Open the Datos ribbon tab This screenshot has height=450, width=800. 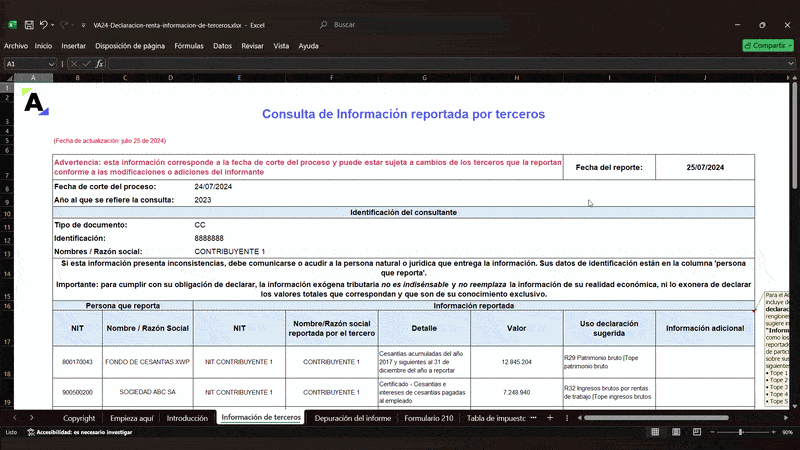[x=222, y=46]
